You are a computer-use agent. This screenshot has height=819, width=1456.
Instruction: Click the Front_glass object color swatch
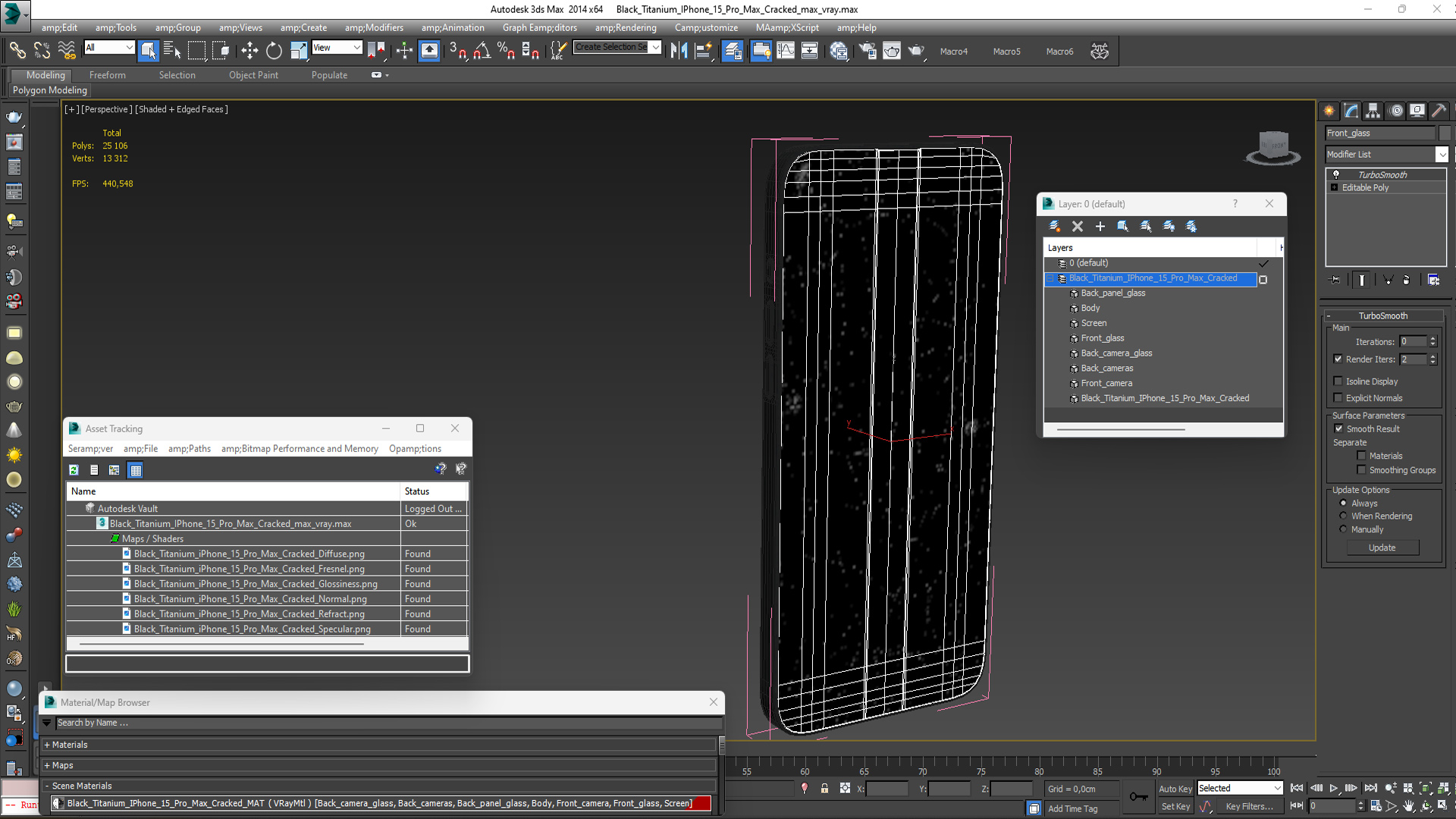coord(1445,133)
